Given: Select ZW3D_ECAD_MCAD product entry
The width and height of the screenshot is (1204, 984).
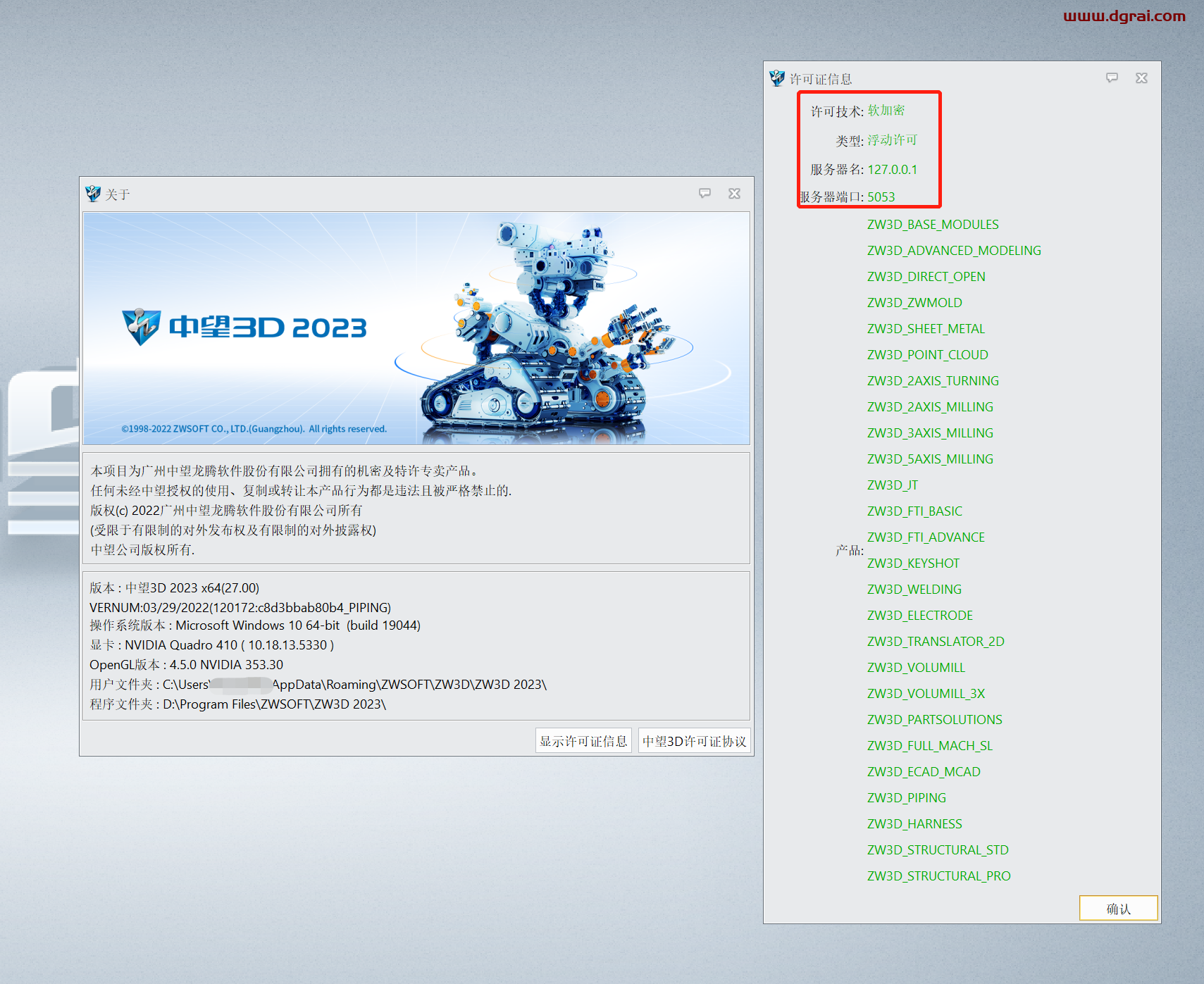Looking at the screenshot, I should (924, 772).
